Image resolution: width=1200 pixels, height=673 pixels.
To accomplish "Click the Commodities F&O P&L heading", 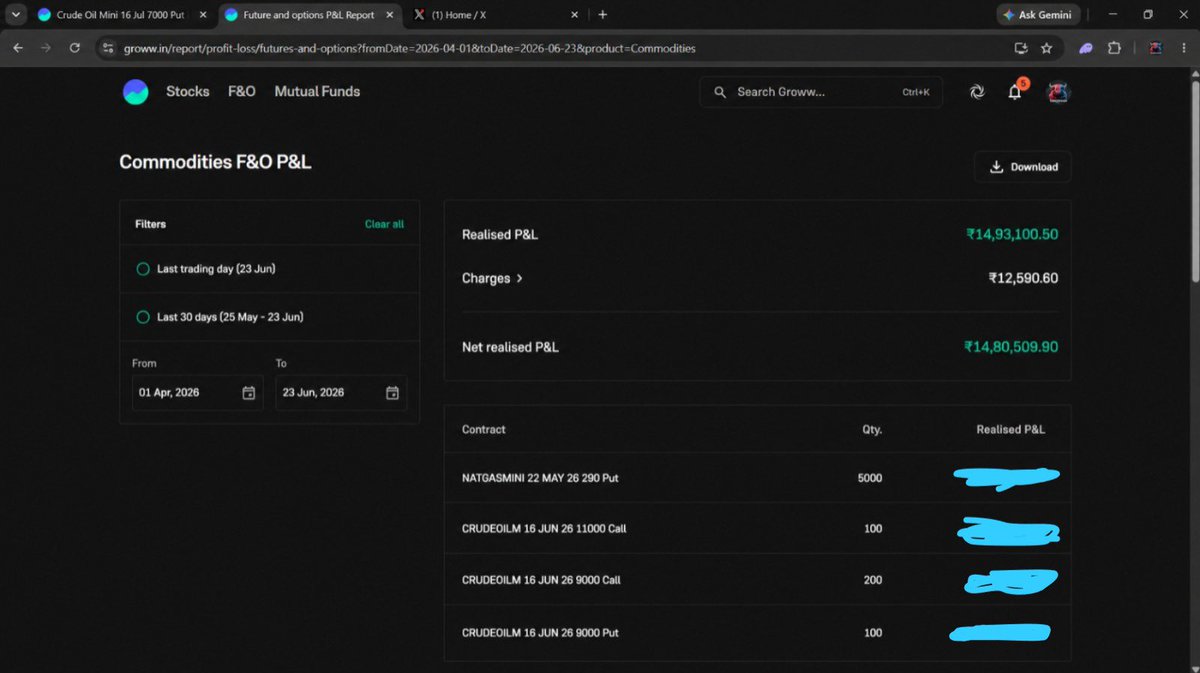I will point(215,162).
